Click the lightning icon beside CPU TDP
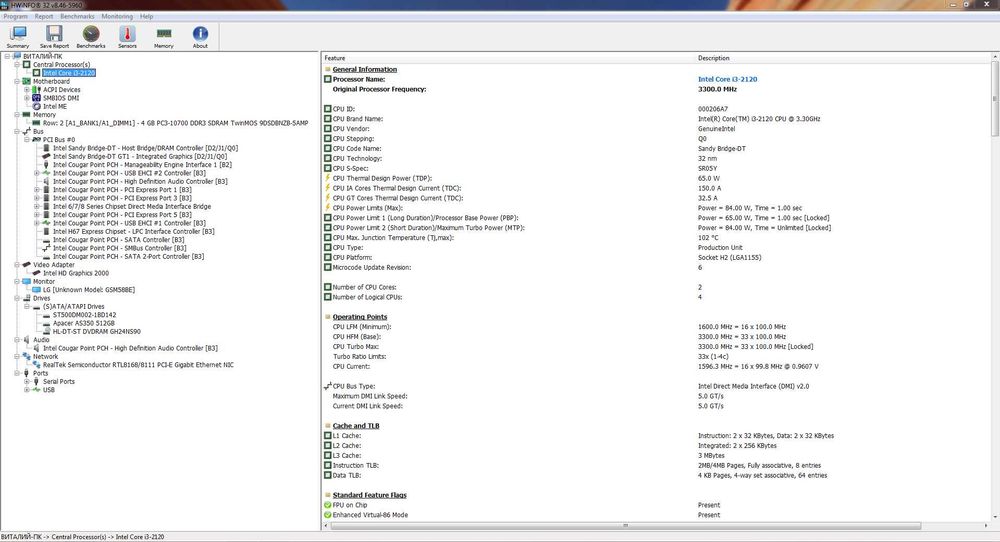Viewport: 1000px width, 542px height. pos(328,178)
